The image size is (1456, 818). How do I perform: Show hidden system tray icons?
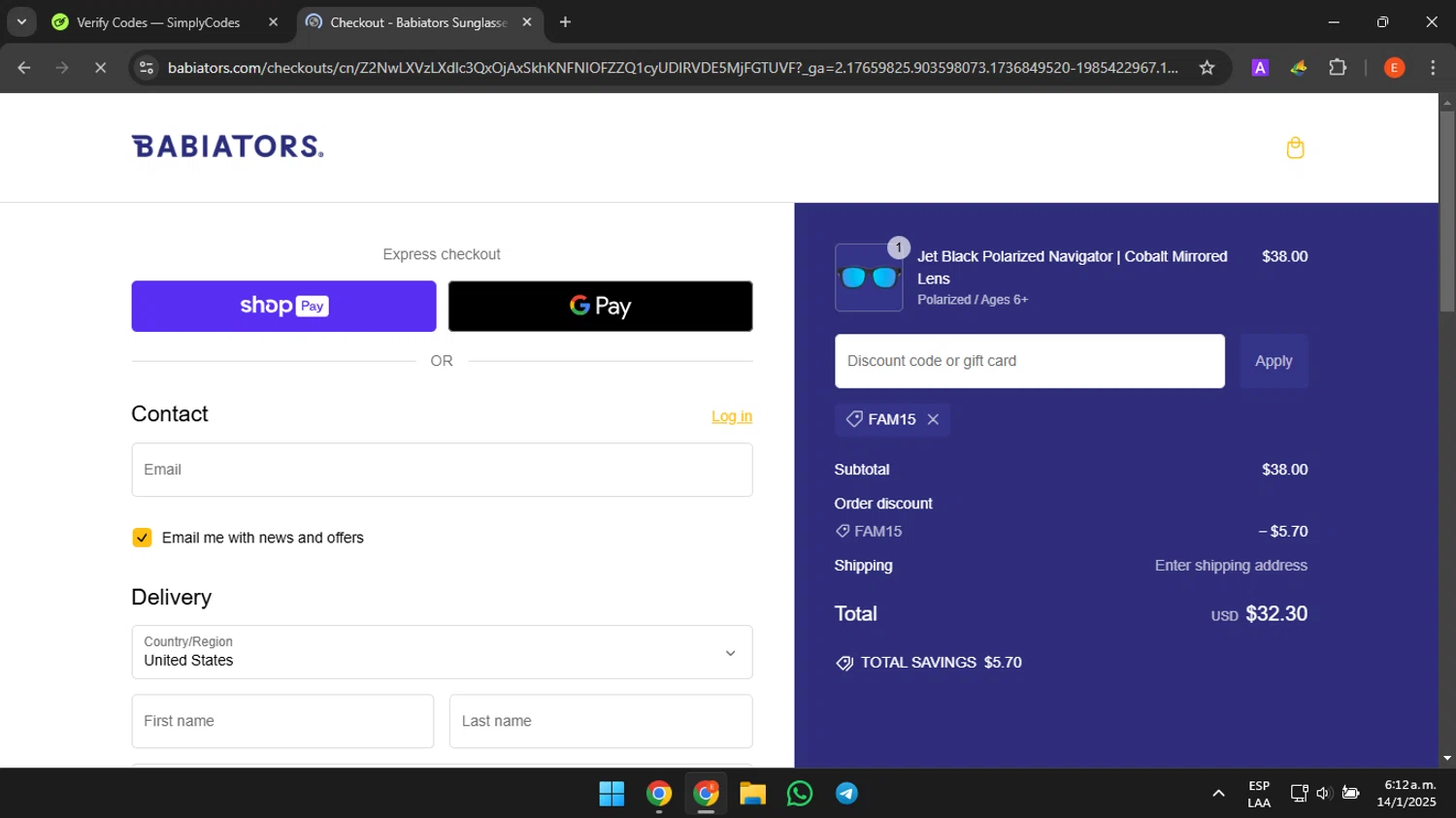click(x=1218, y=794)
